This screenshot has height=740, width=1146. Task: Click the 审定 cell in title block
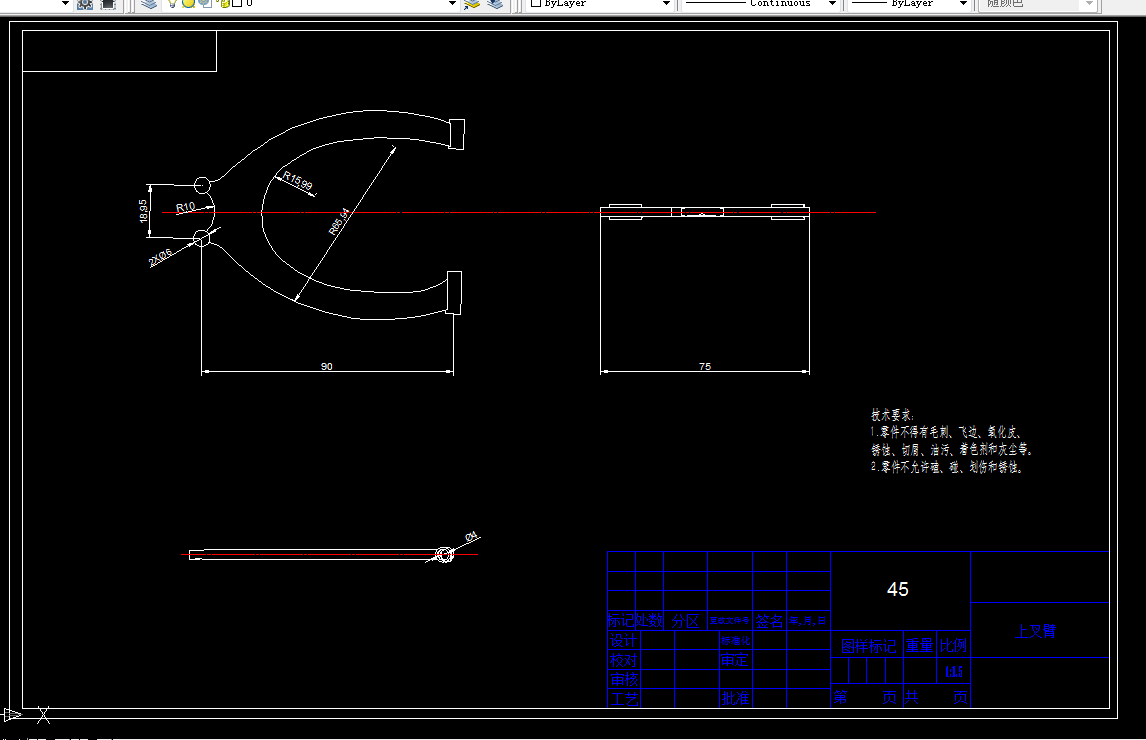pyautogui.click(x=735, y=660)
